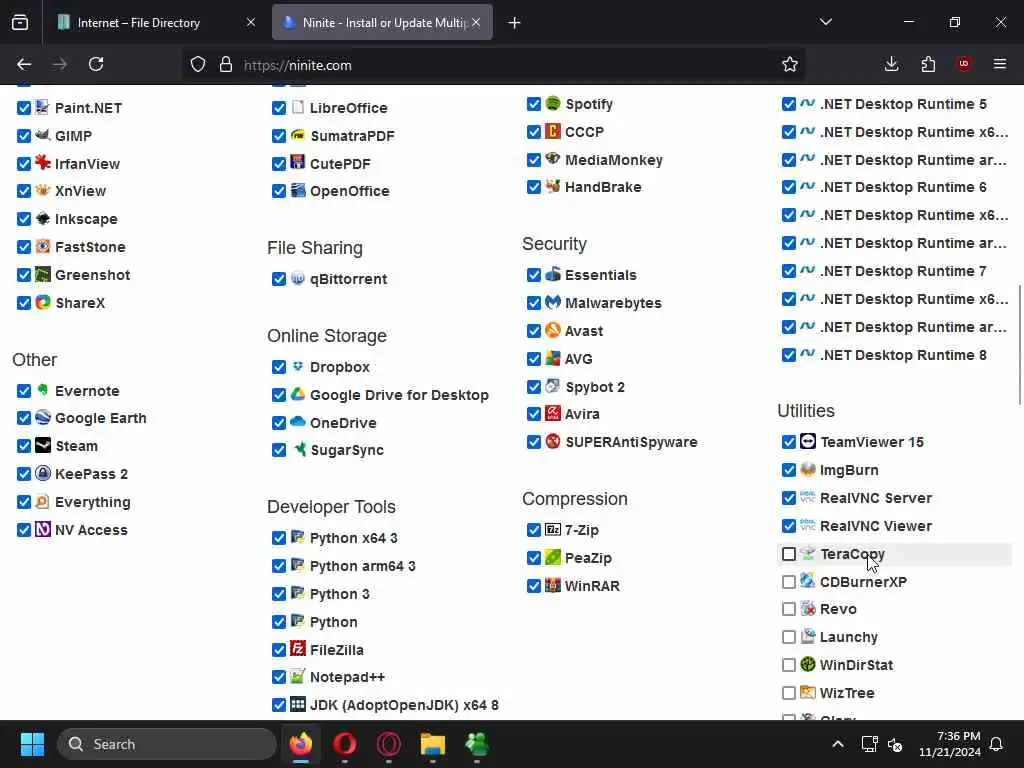The image size is (1024, 768).
Task: Show hidden system tray icons chevron
Action: click(x=838, y=744)
